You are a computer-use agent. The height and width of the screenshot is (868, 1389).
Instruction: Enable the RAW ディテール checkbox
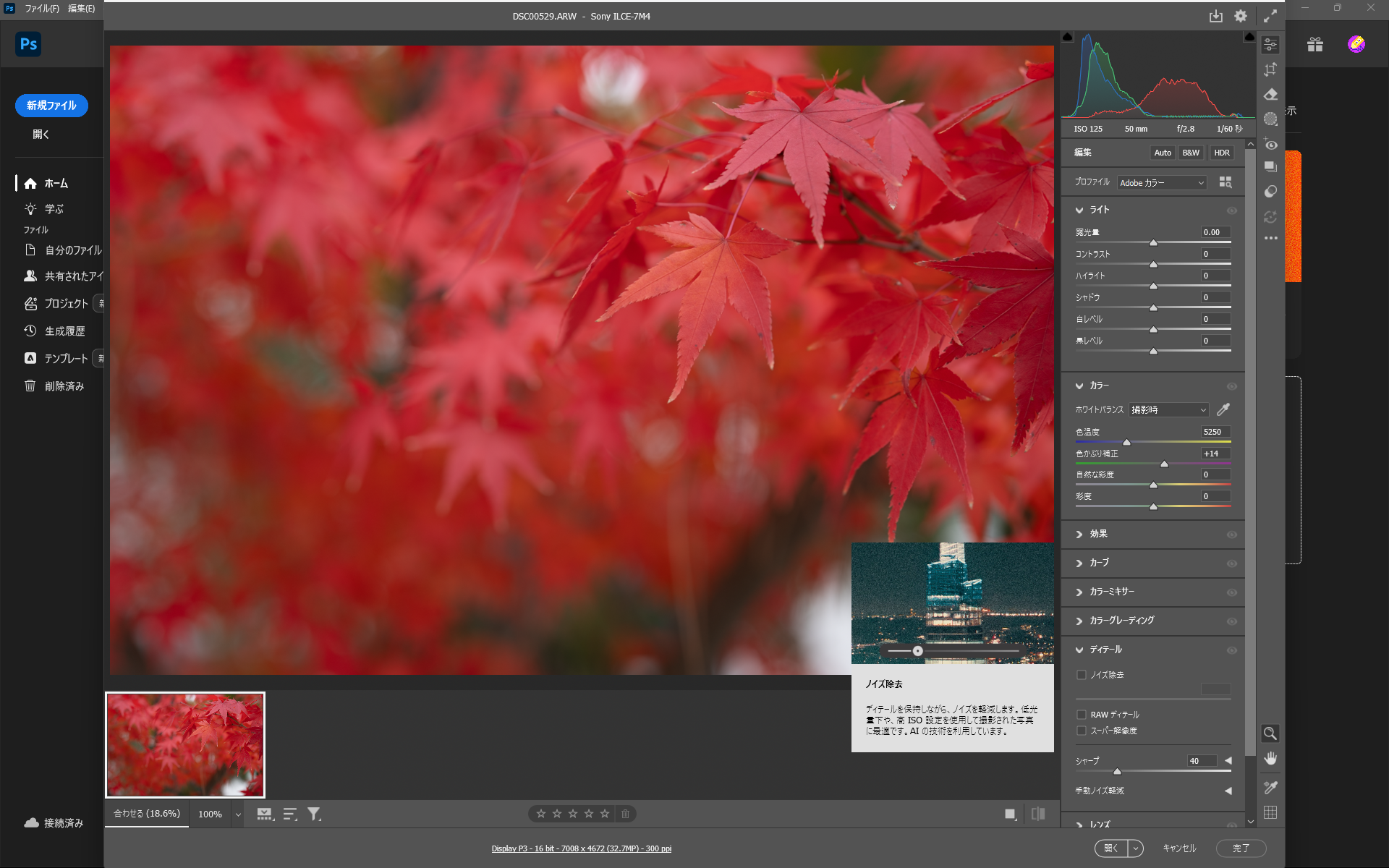point(1082,714)
